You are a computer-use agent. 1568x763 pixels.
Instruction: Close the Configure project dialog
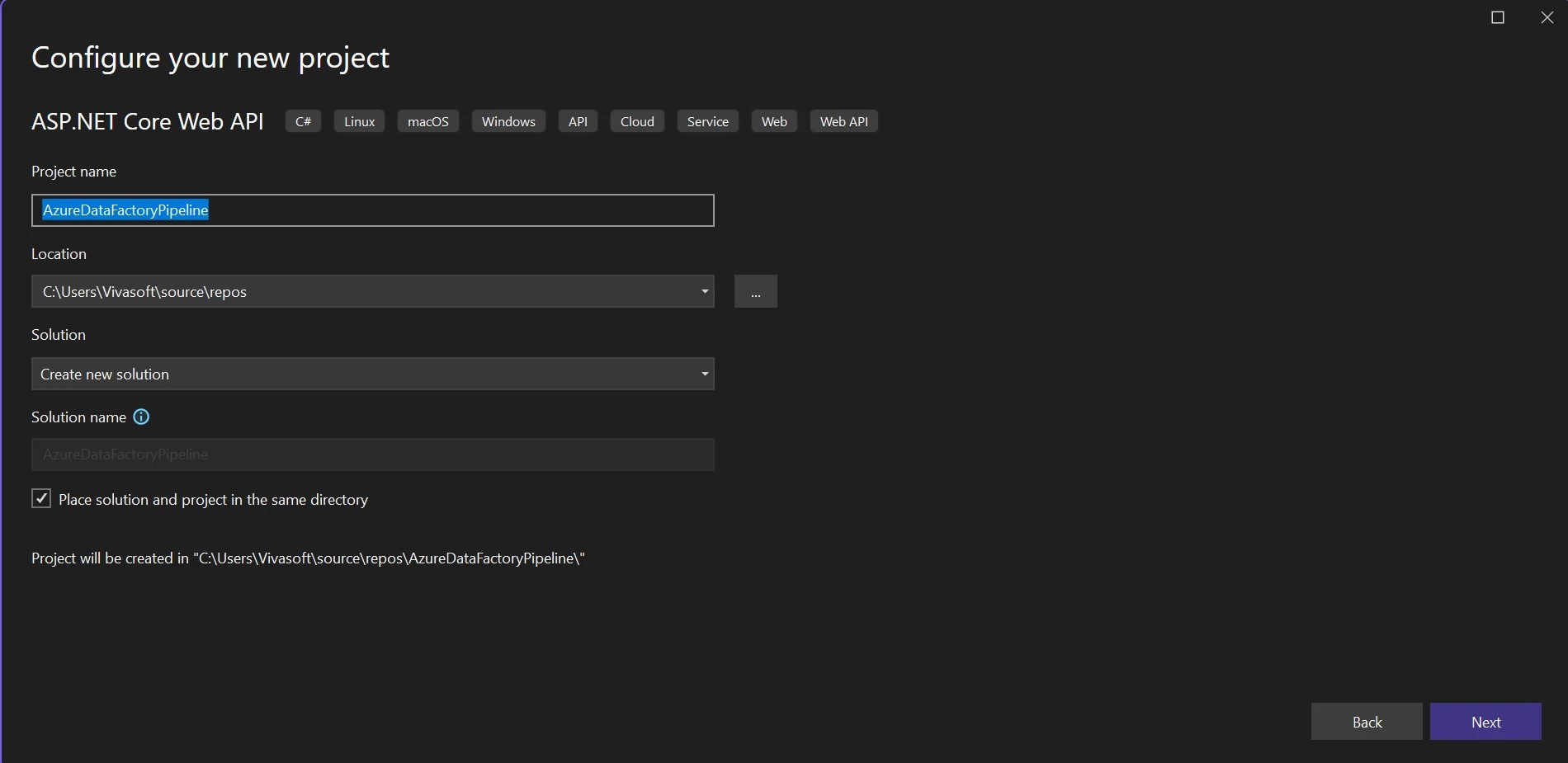[1547, 17]
